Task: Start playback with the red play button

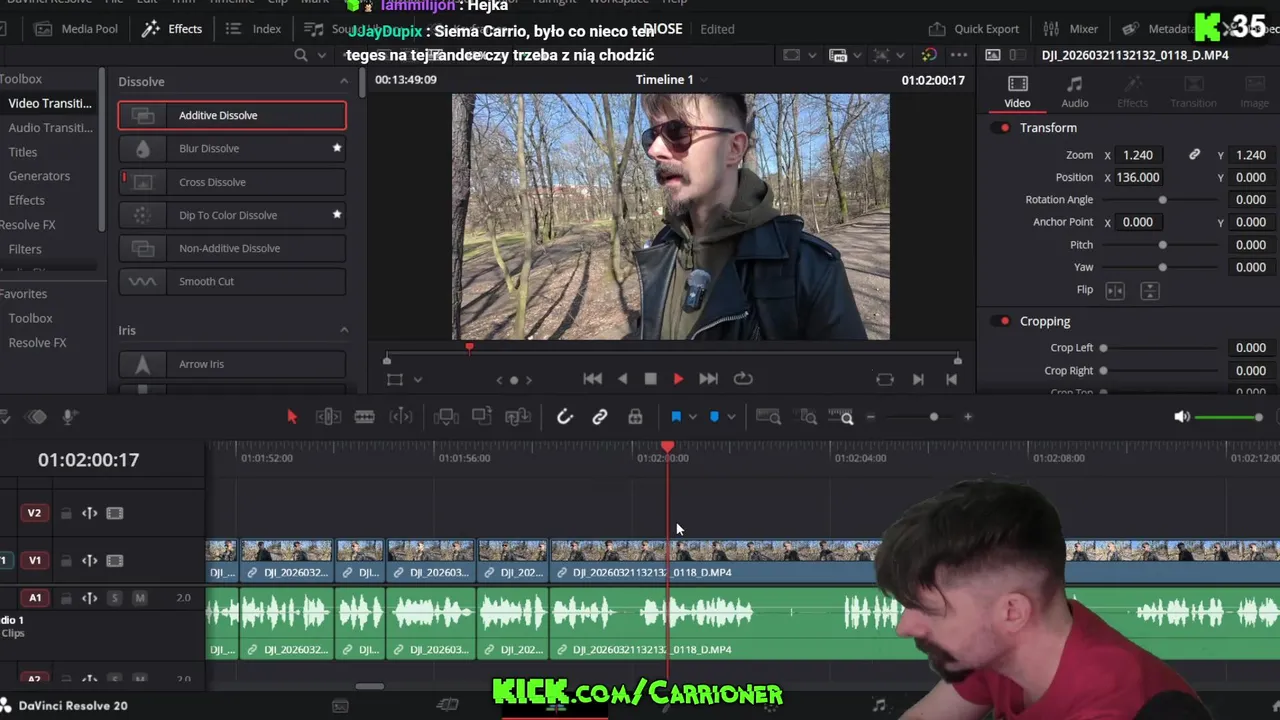Action: click(x=678, y=379)
